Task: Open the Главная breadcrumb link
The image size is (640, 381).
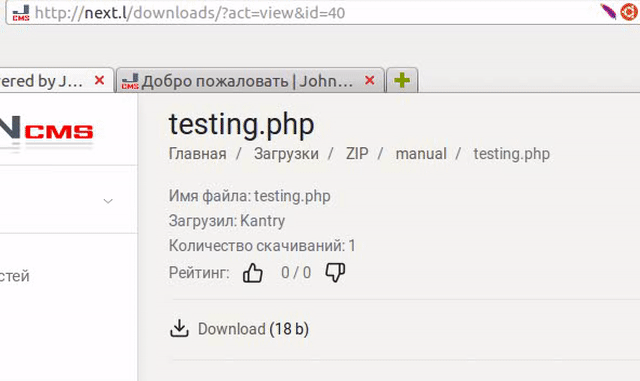Action: [x=198, y=154]
